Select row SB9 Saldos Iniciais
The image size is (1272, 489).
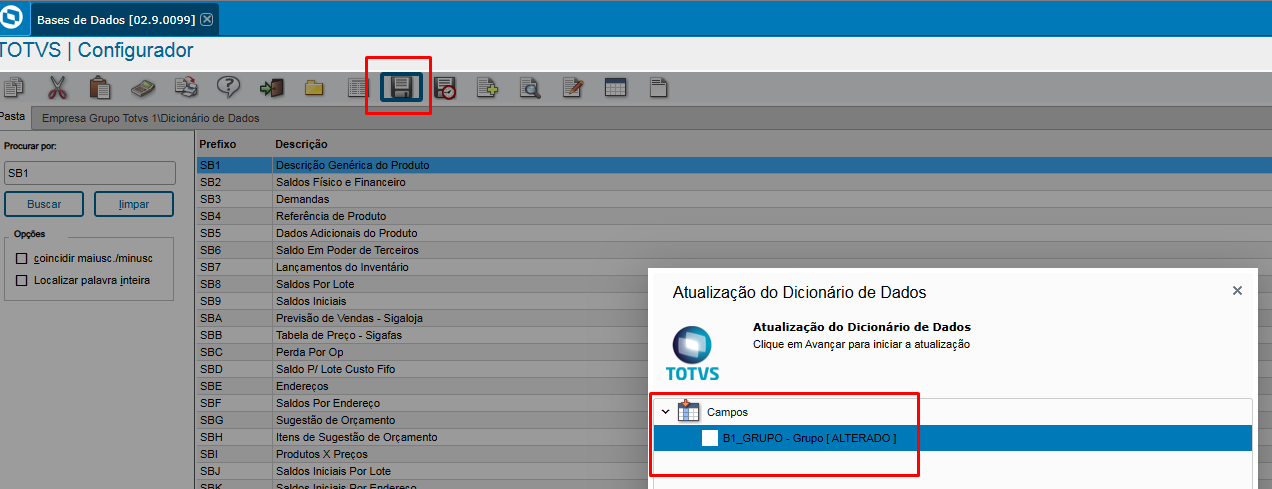coord(421,301)
